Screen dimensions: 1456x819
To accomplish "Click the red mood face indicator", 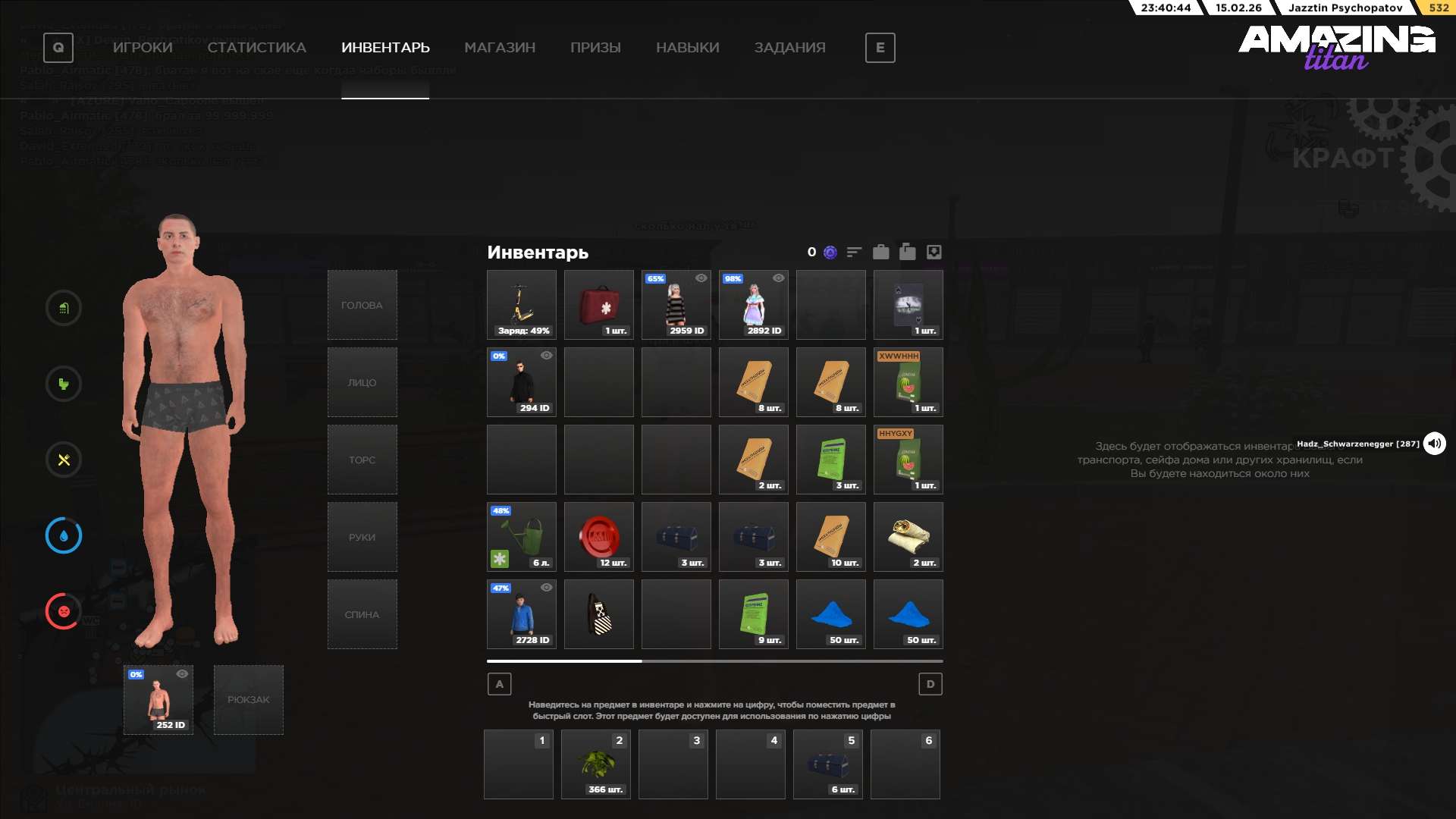I will [x=64, y=611].
